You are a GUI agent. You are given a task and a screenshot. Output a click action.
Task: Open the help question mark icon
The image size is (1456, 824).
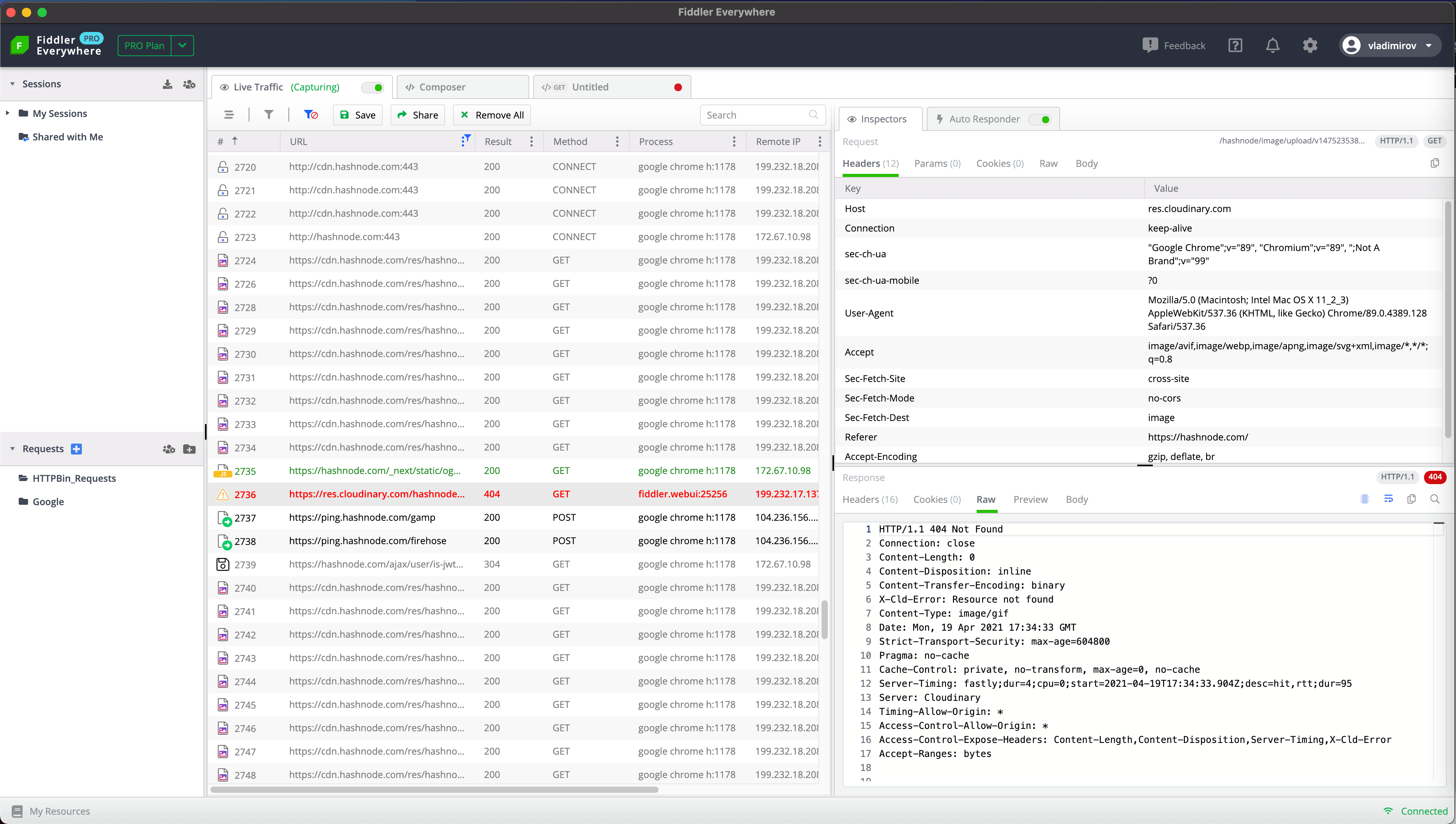click(x=1235, y=45)
